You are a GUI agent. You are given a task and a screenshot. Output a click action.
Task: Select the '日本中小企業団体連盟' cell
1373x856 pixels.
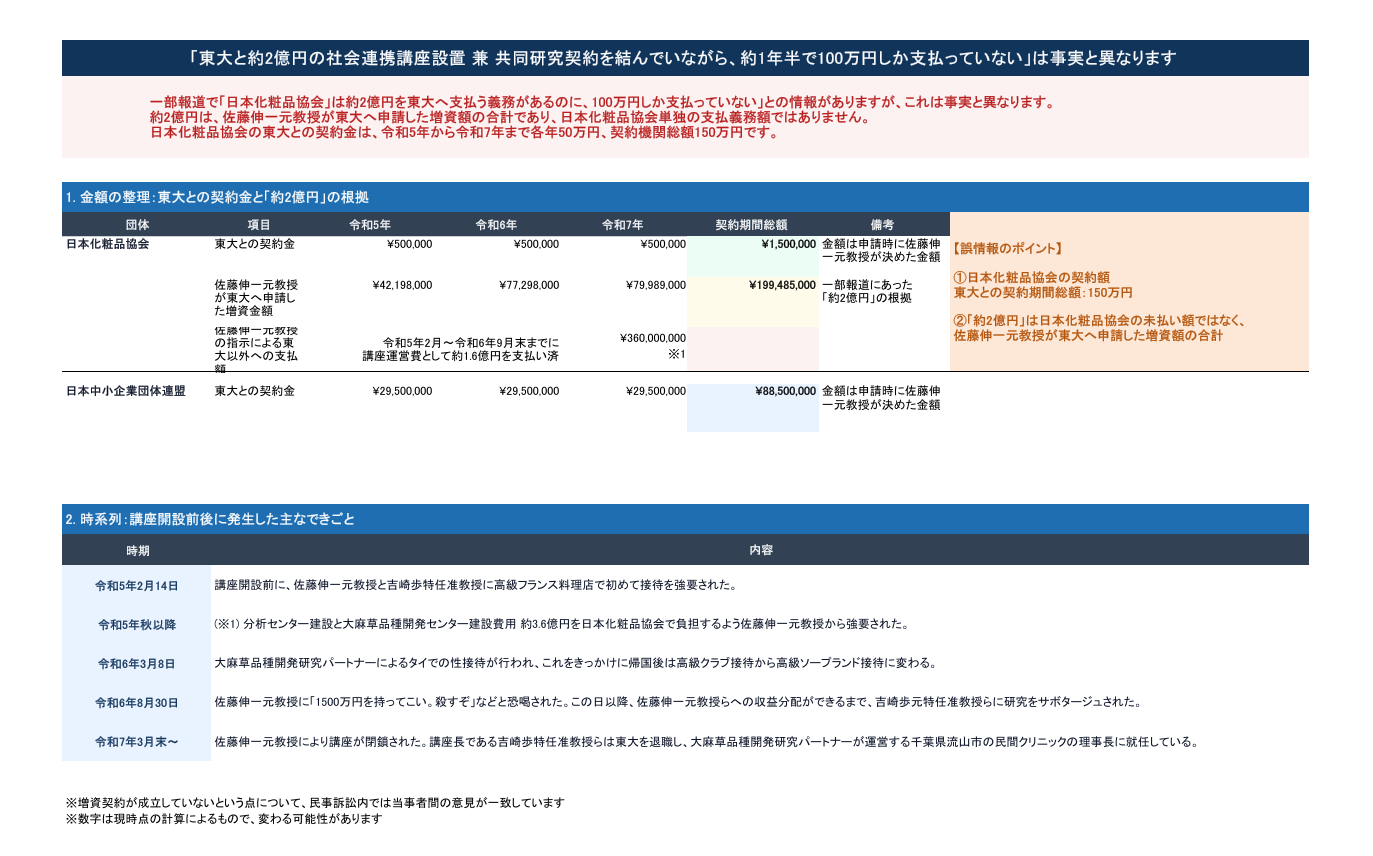point(125,391)
